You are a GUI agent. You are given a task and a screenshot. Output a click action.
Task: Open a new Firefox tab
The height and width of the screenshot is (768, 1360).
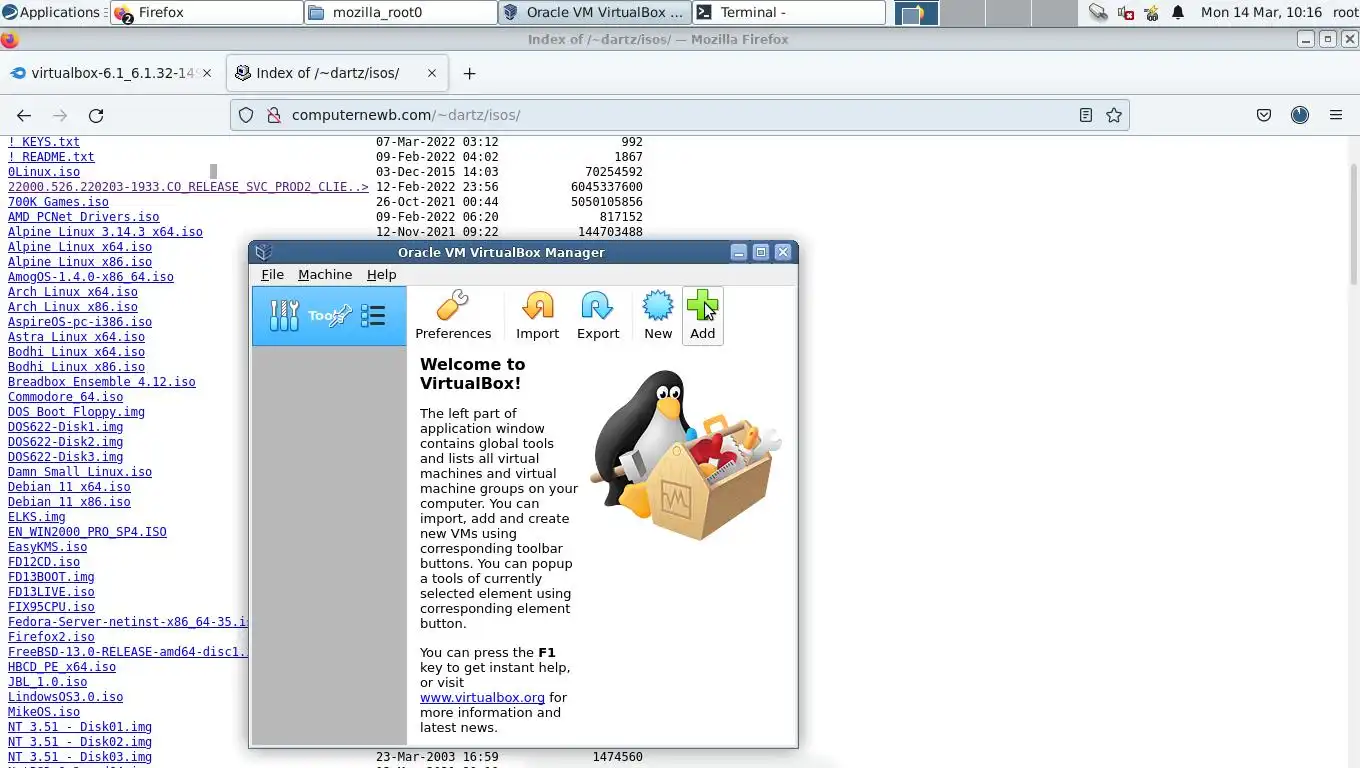[469, 73]
